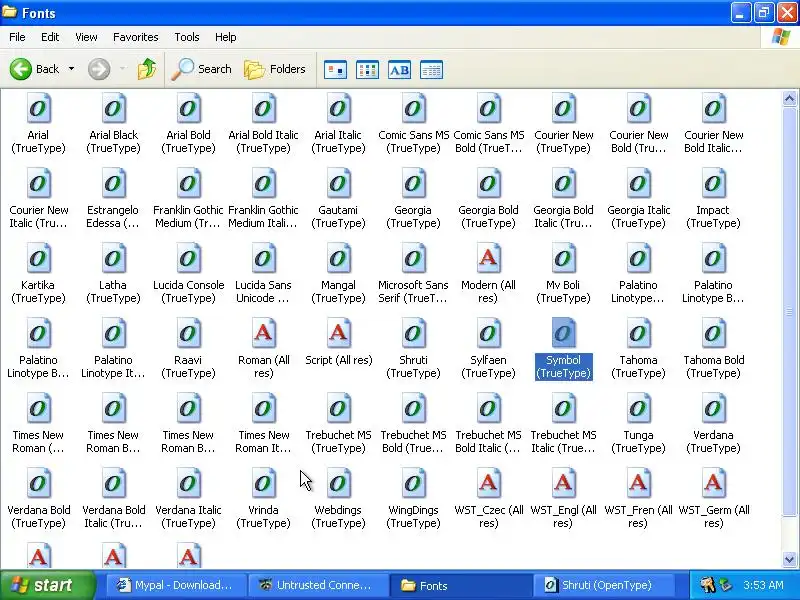This screenshot has width=800, height=600.
Task: Click the scrollbar up arrow
Action: click(789, 98)
